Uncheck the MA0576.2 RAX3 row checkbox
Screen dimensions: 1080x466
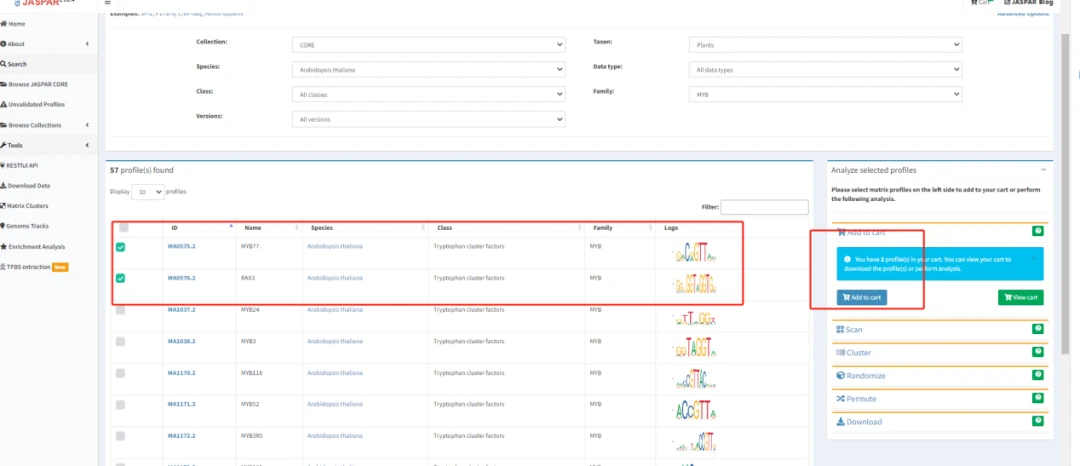coord(121,278)
